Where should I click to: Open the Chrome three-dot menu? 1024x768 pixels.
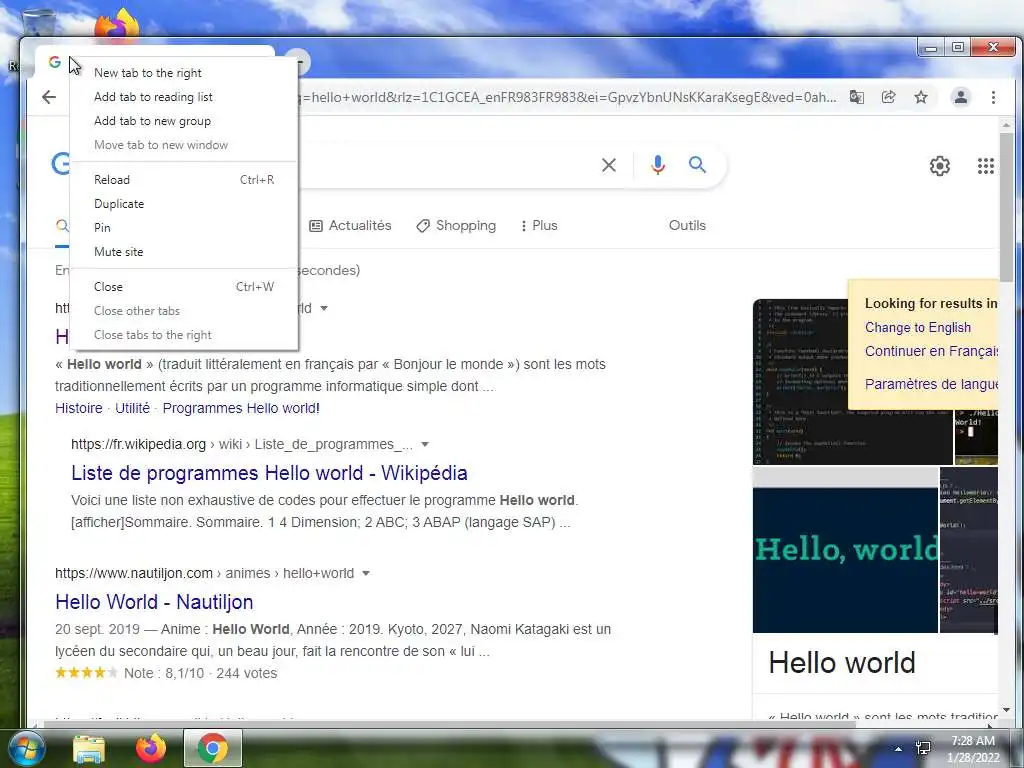pyautogui.click(x=993, y=97)
